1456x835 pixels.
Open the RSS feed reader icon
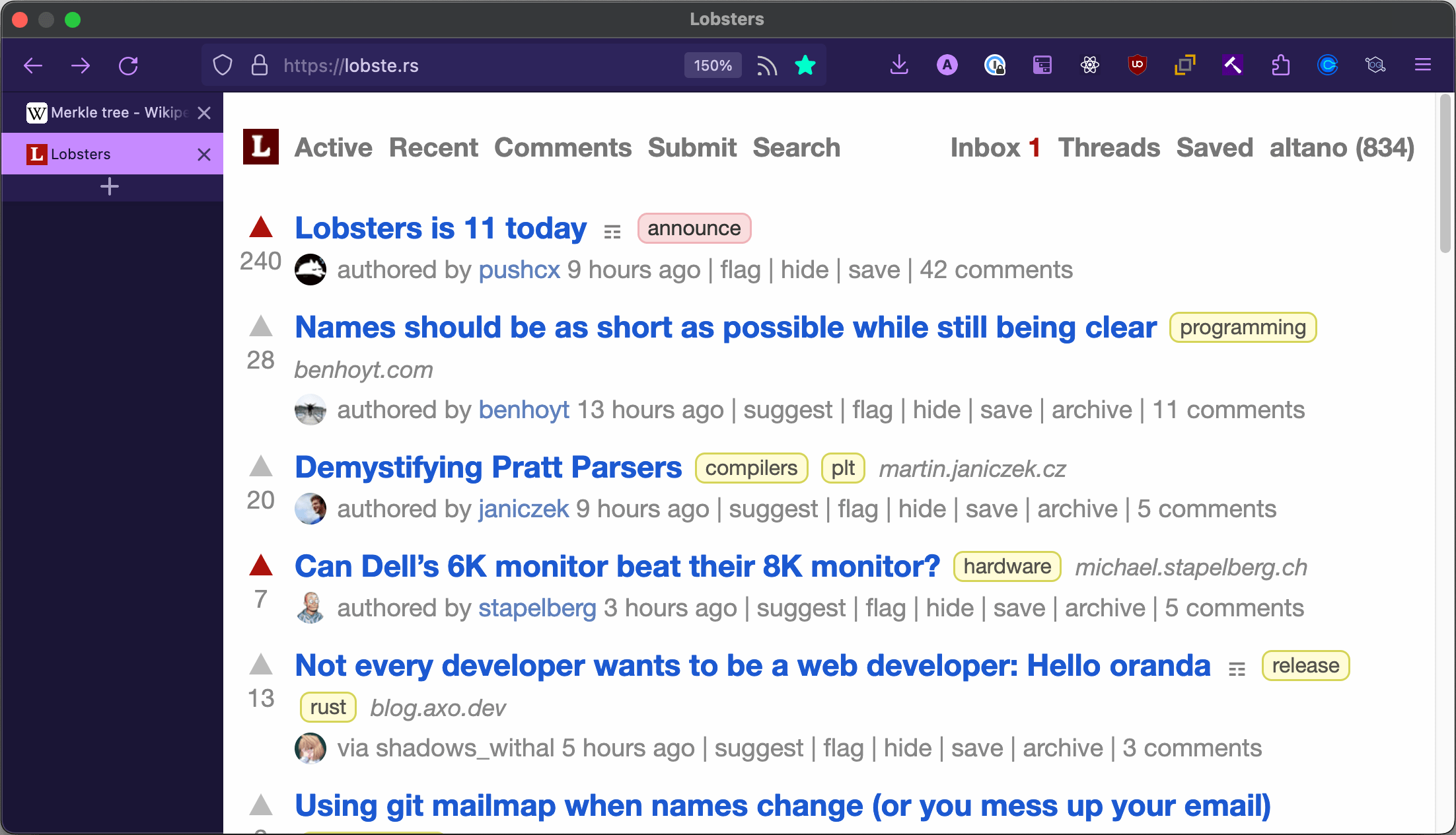pos(766,65)
